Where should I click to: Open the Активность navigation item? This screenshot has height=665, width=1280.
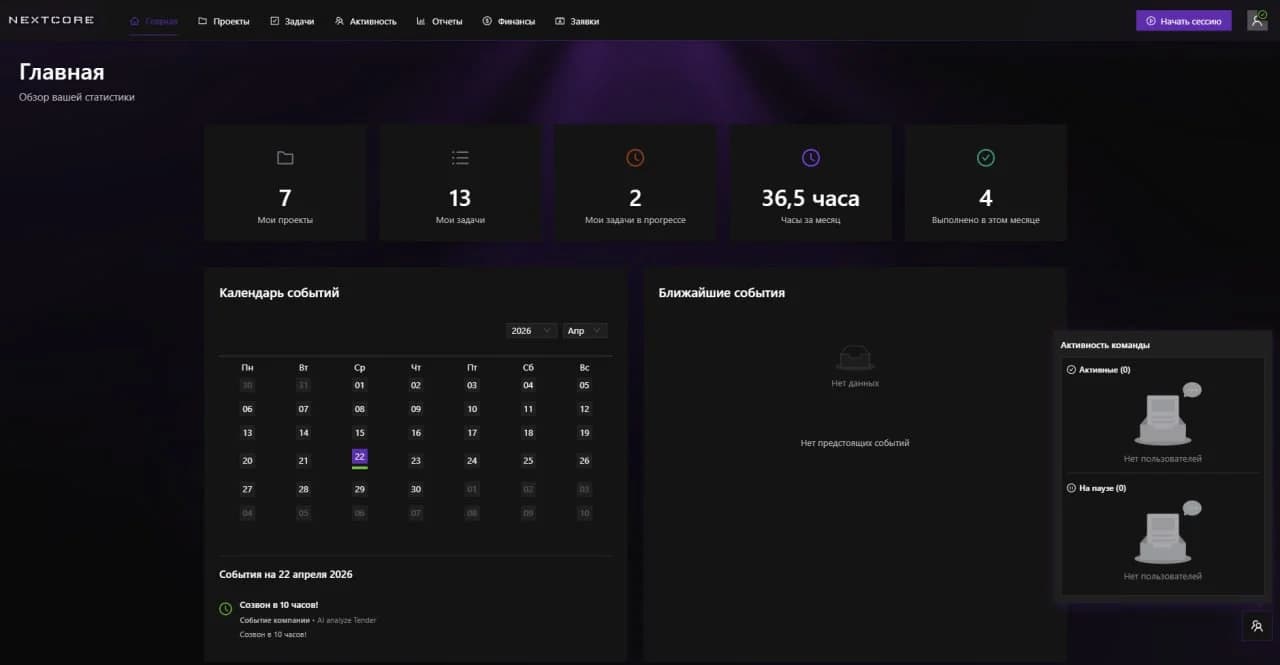pos(365,21)
